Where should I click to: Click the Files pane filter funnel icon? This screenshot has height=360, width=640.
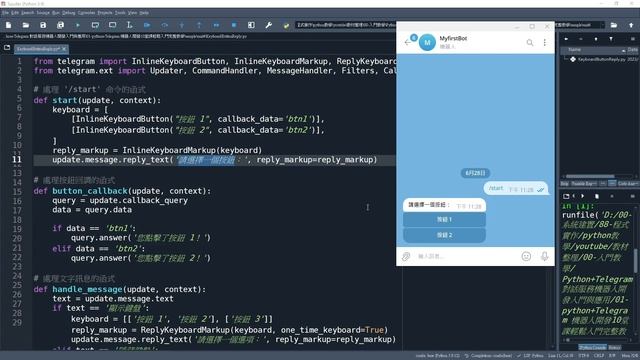(x=611, y=39)
